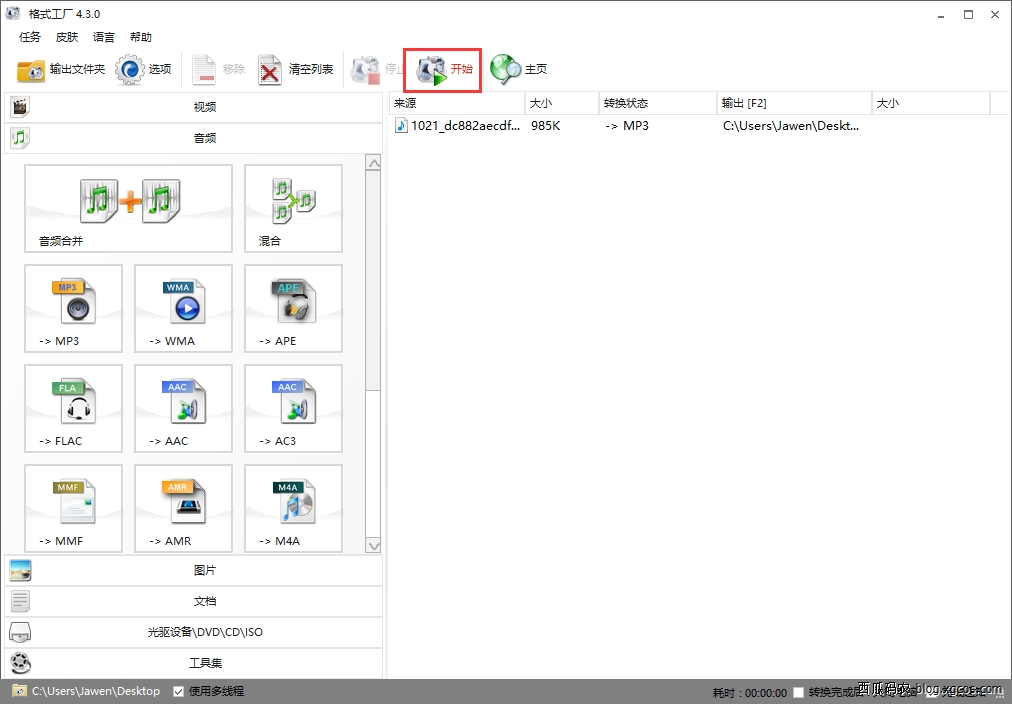
Task: Click the 耗时 : 00:00:00 elapsed time
Action: click(x=749, y=693)
